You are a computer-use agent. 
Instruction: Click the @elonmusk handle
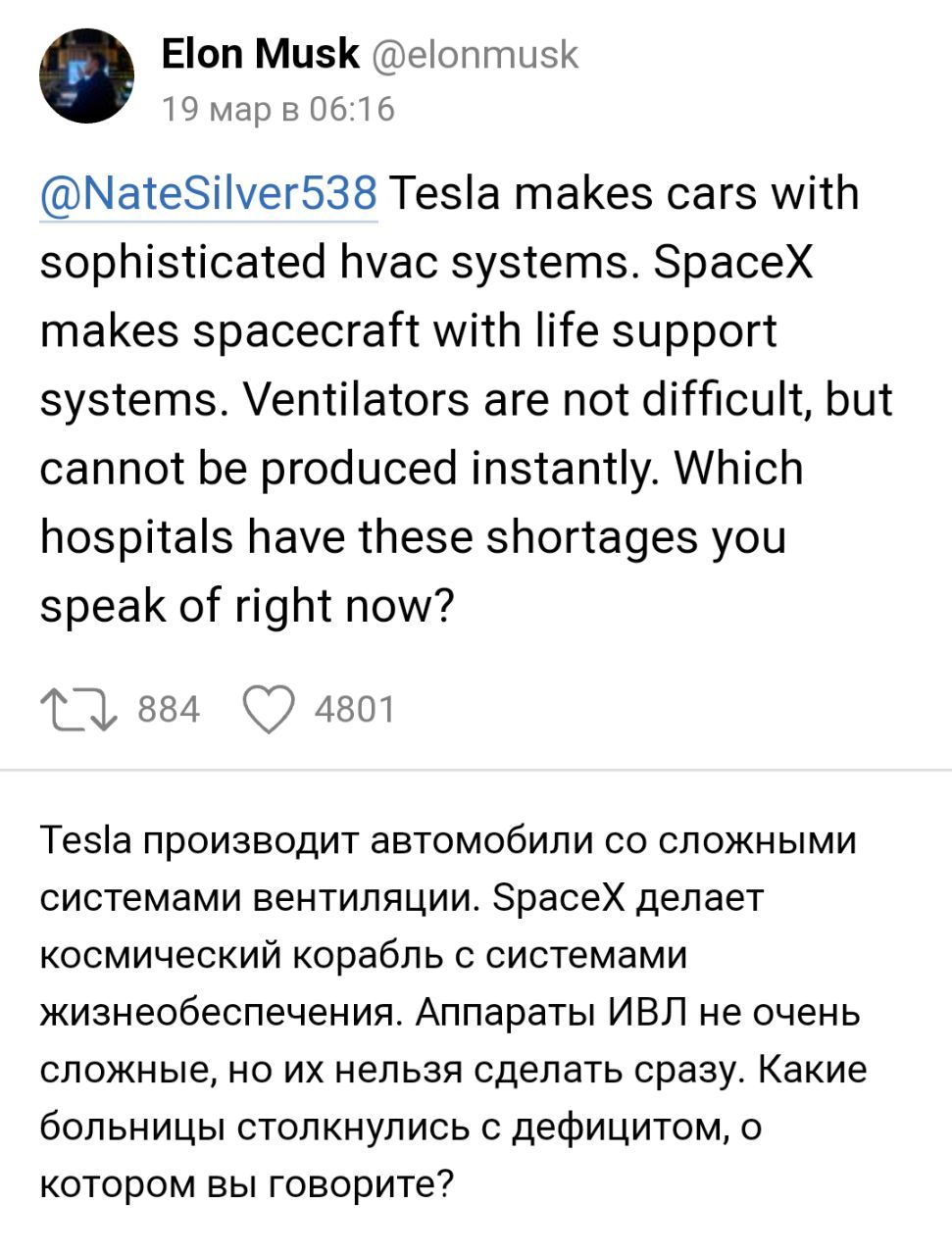click(x=476, y=54)
